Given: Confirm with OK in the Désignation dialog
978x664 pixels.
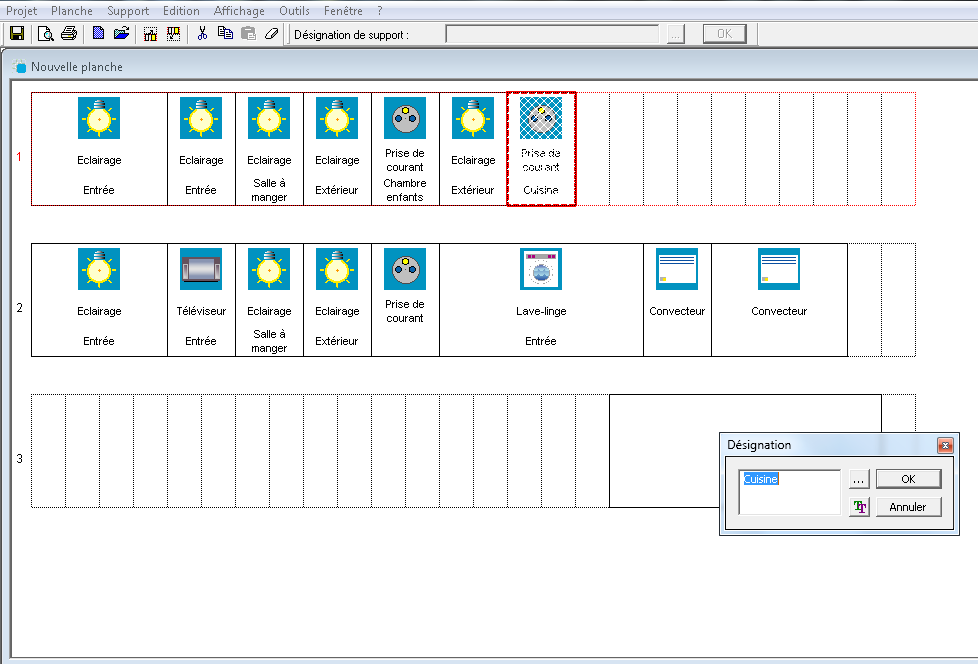Looking at the screenshot, I should coord(908,479).
